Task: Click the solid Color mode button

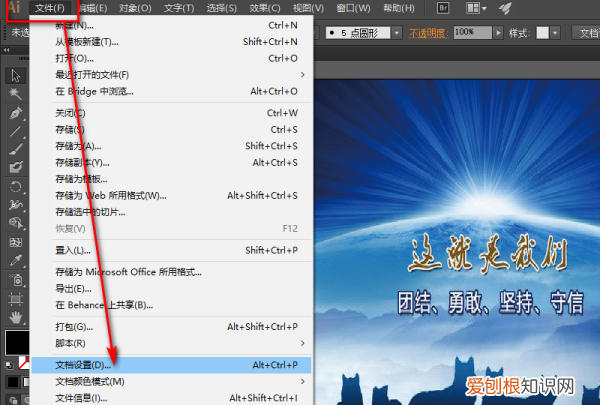Action: point(13,382)
